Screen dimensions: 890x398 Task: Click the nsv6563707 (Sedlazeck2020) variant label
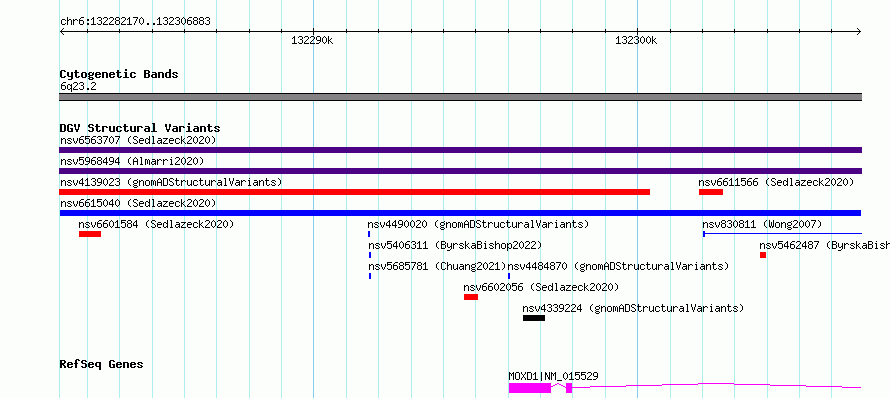(x=138, y=140)
